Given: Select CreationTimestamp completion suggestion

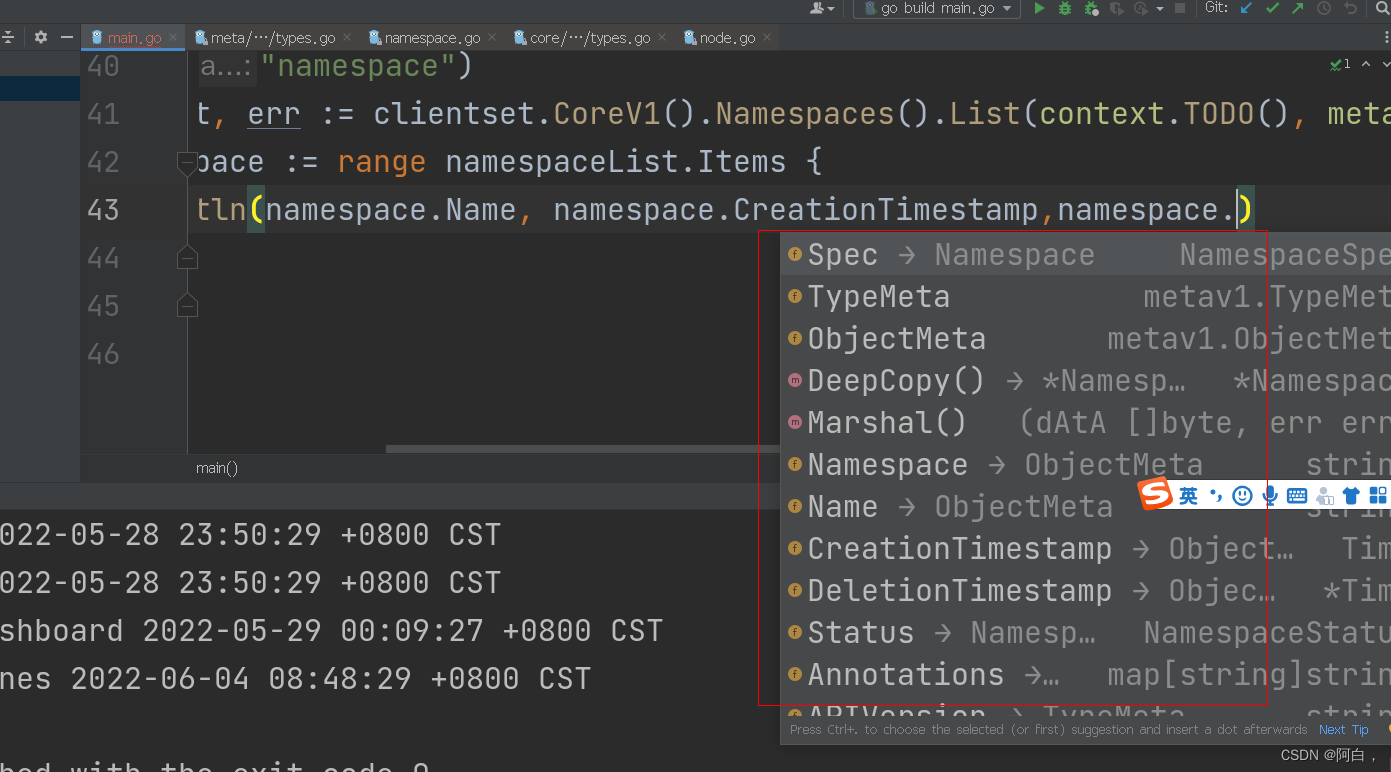Looking at the screenshot, I should 1086,549.
